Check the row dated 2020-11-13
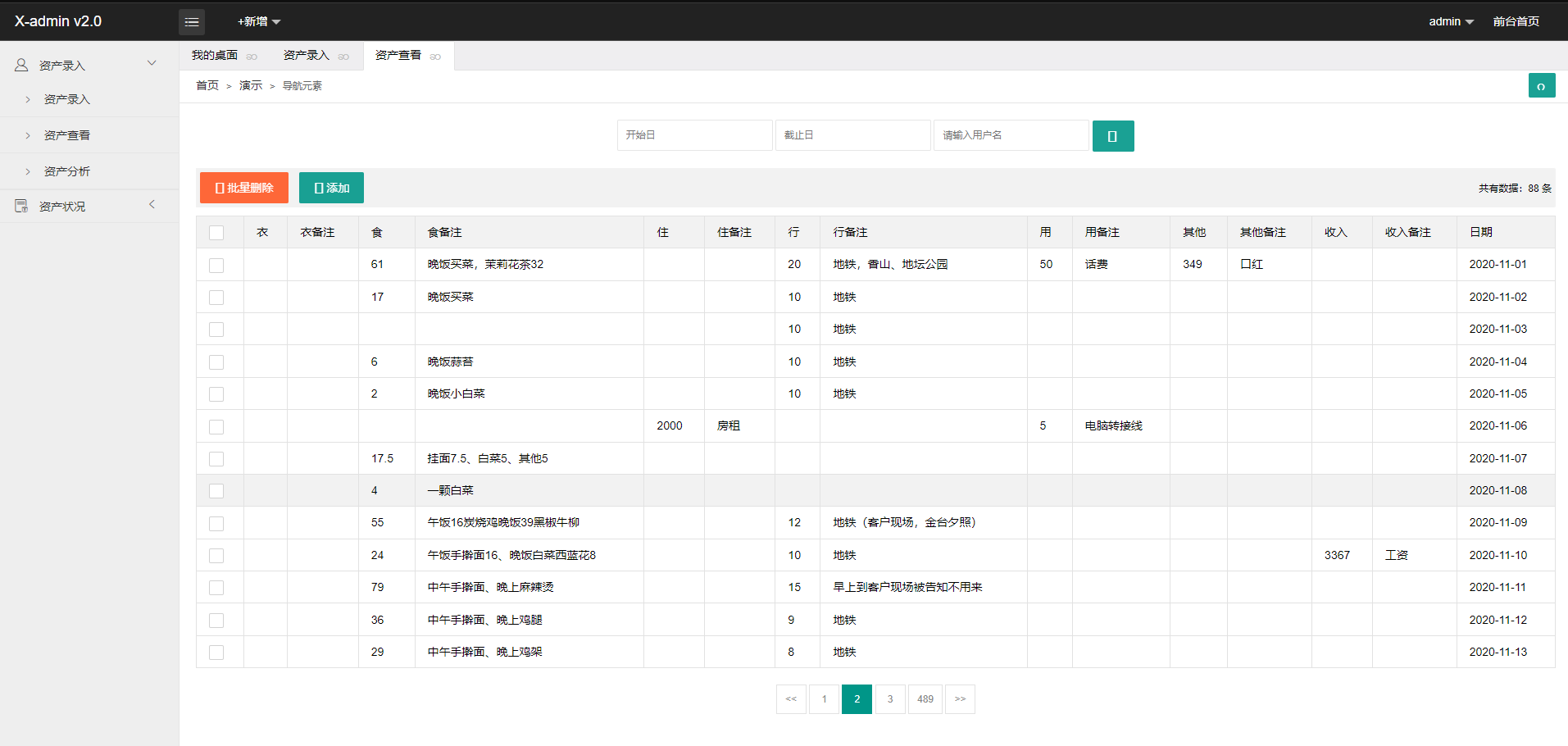Screen dimensions: 1568x746 pos(216,653)
